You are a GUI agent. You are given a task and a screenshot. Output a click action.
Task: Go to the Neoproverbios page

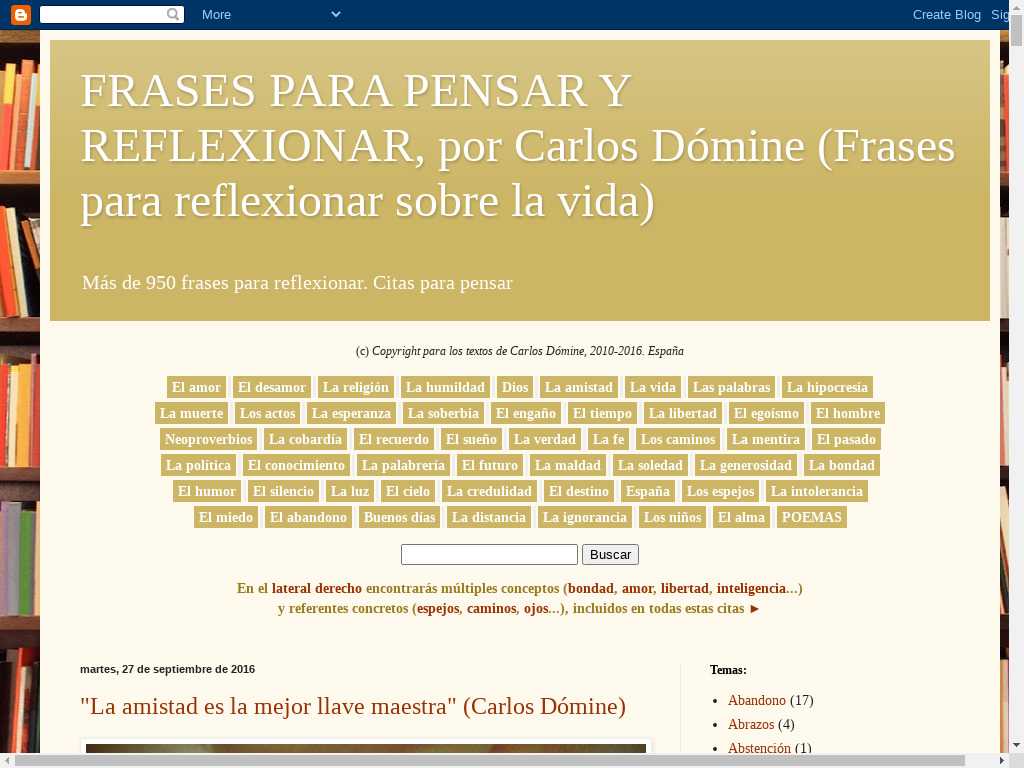click(x=208, y=439)
